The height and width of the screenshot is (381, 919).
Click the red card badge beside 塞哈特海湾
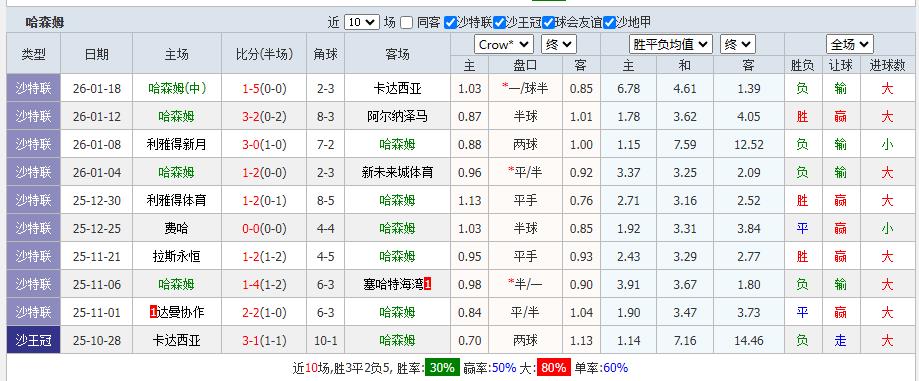point(428,284)
